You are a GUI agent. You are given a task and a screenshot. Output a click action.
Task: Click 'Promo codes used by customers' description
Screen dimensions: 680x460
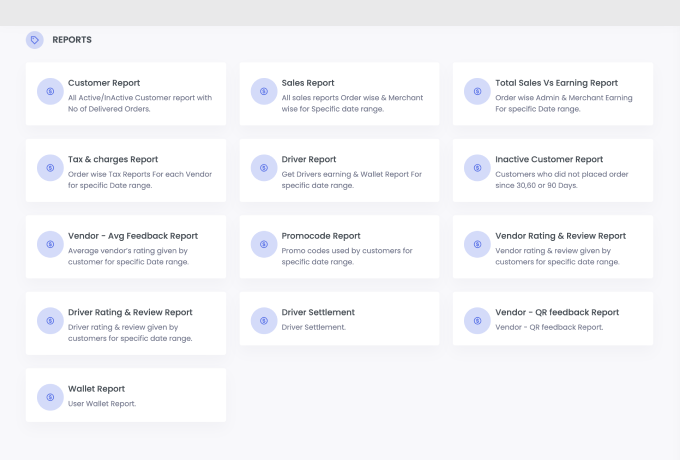click(347, 256)
